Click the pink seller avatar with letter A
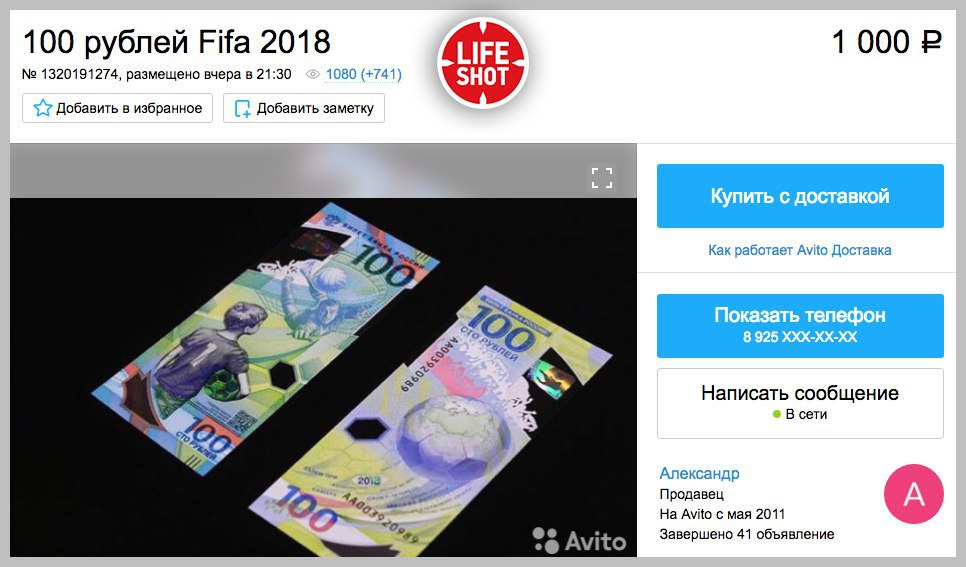This screenshot has height=567, width=966. [x=914, y=494]
